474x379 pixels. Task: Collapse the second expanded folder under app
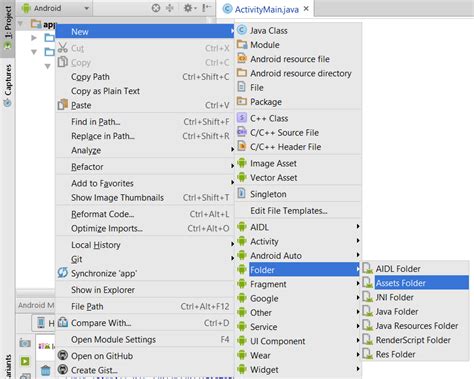point(34,52)
